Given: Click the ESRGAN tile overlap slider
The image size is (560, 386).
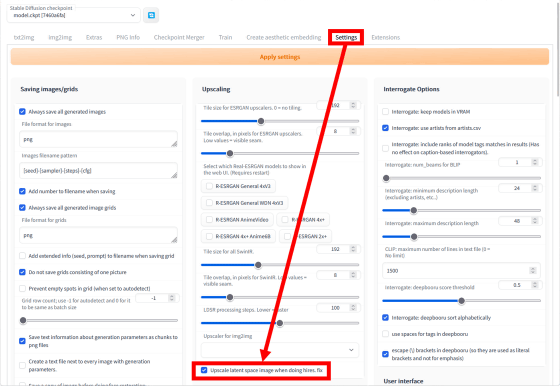Looking at the screenshot, I should click(x=280, y=153).
